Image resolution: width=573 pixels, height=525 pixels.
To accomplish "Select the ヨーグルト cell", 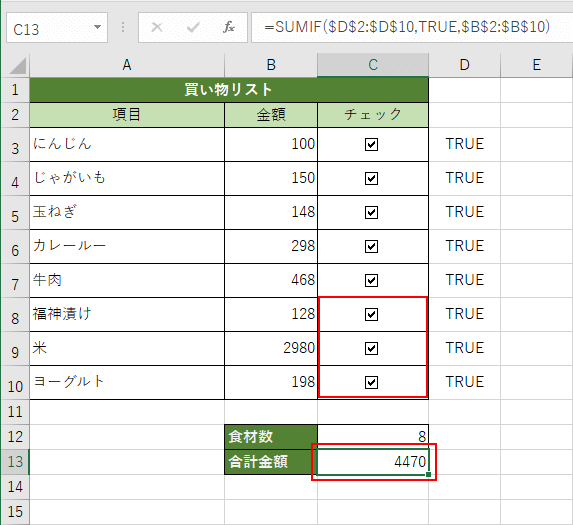I will [127, 383].
